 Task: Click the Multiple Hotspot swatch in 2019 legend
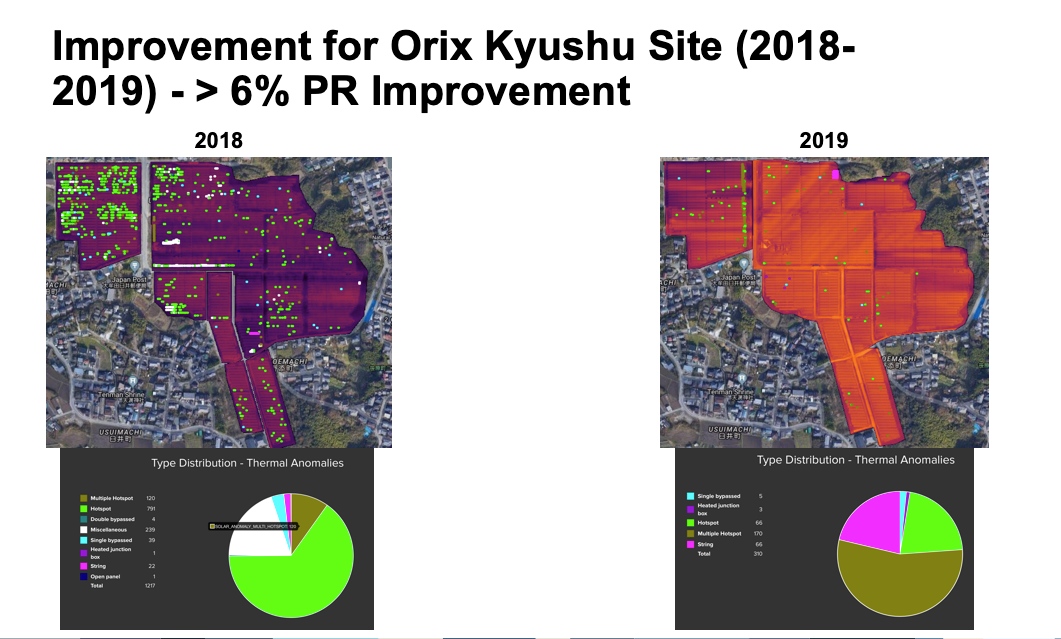[x=690, y=534]
